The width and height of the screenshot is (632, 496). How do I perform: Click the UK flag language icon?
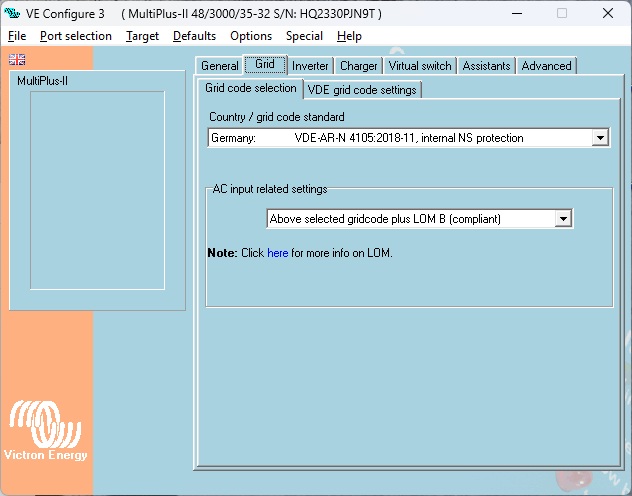[17, 60]
